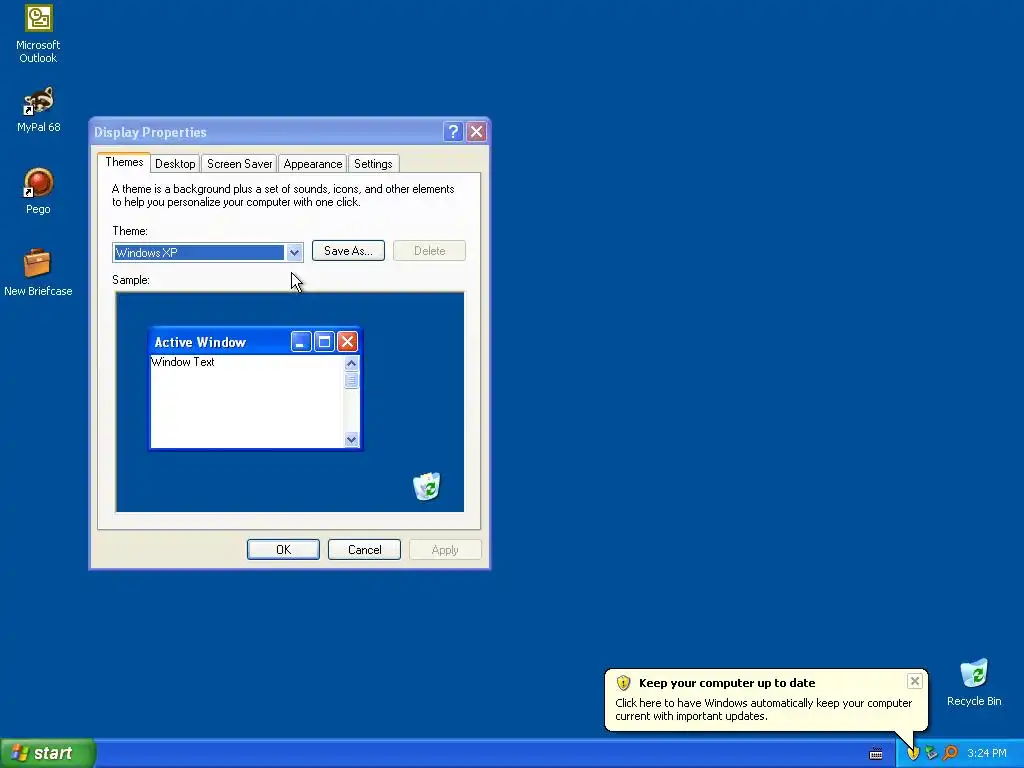1024x768 pixels.
Task: Click the maximize button in the sample Active Window
Action: [x=324, y=342]
